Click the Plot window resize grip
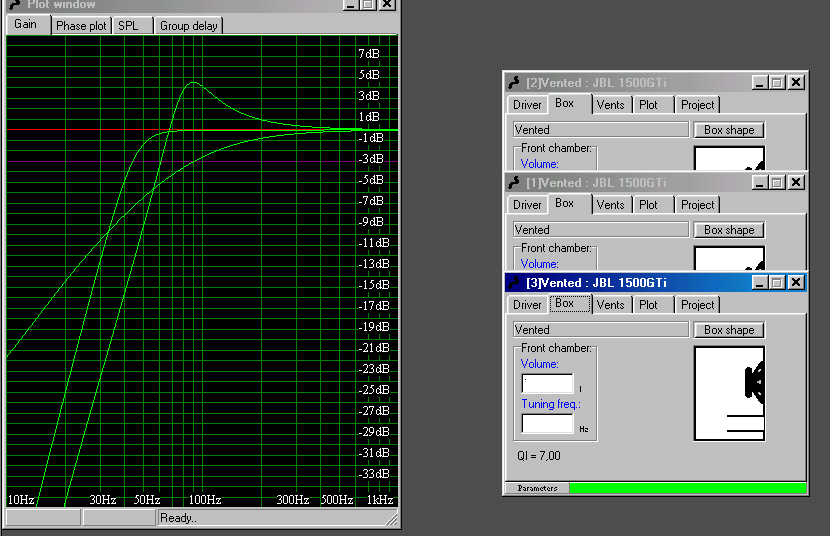Screen dimensions: 830x536 coord(392,520)
